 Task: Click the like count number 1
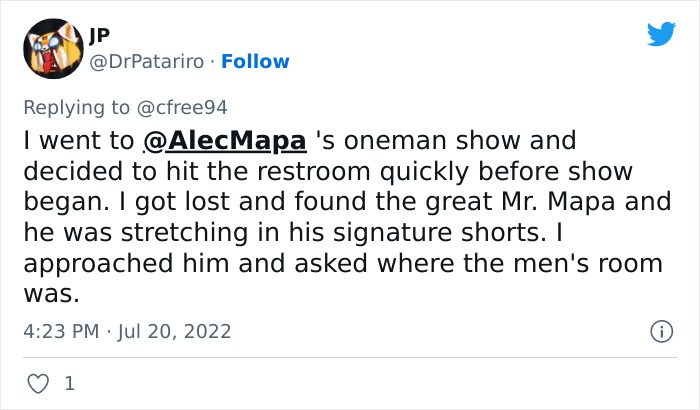[x=68, y=383]
